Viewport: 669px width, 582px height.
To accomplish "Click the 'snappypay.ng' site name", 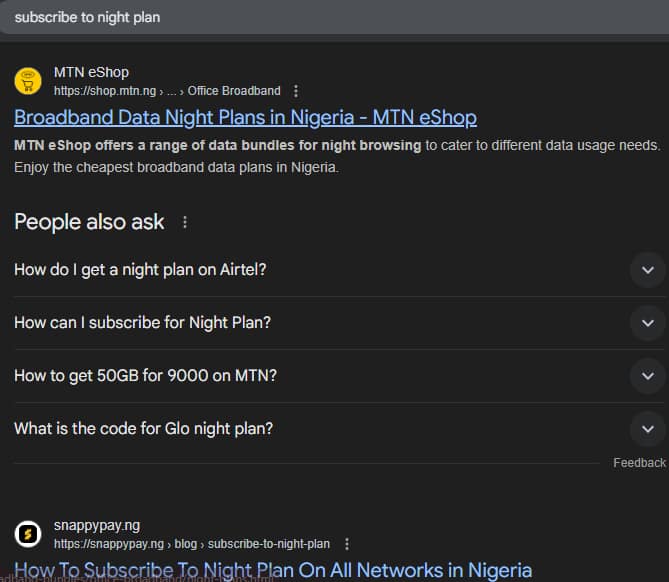I will 97,526.
